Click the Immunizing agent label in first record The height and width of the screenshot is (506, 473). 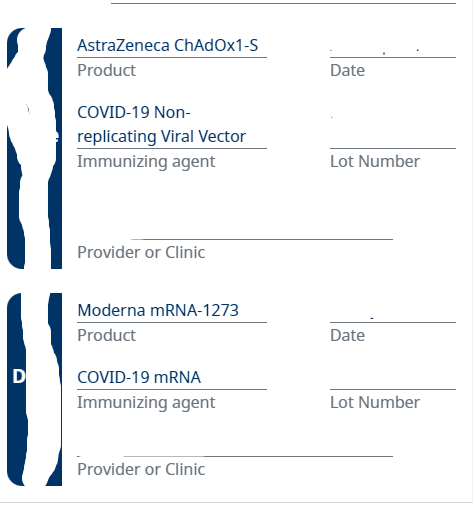click(x=146, y=162)
